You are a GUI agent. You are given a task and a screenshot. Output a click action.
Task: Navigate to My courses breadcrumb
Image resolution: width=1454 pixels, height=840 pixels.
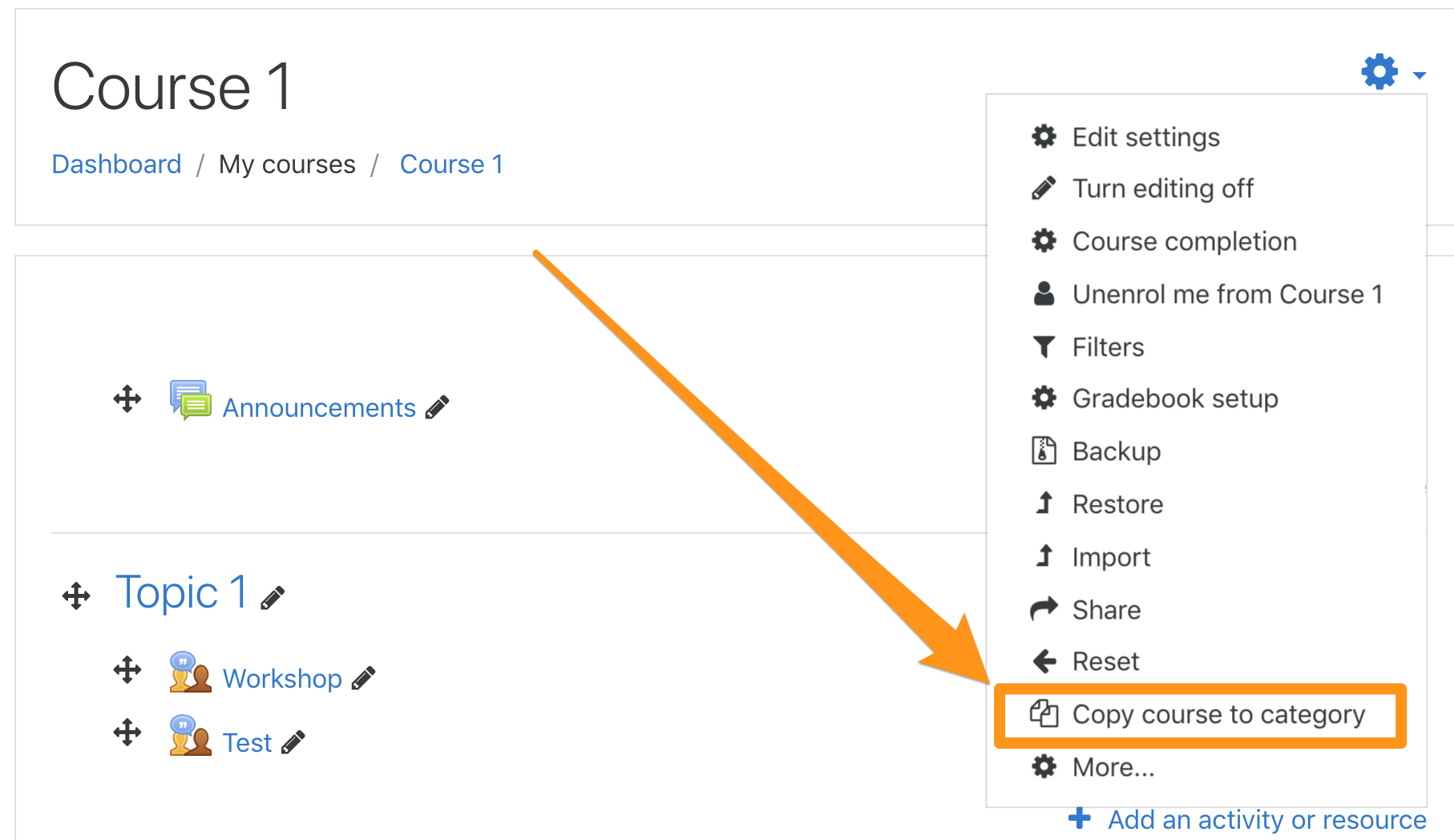(287, 164)
